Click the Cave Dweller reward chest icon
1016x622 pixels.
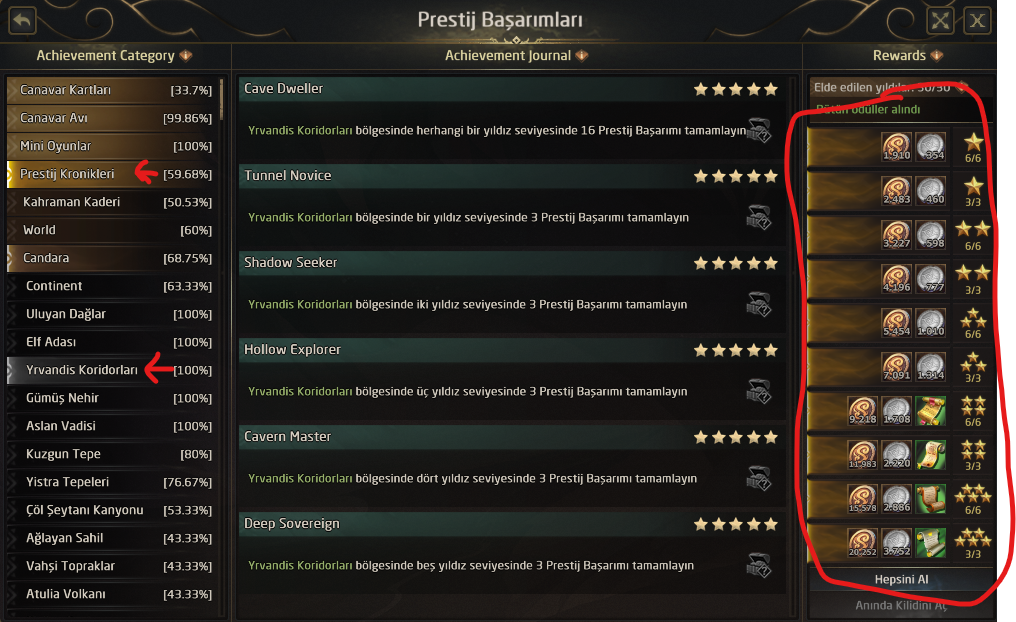click(759, 130)
